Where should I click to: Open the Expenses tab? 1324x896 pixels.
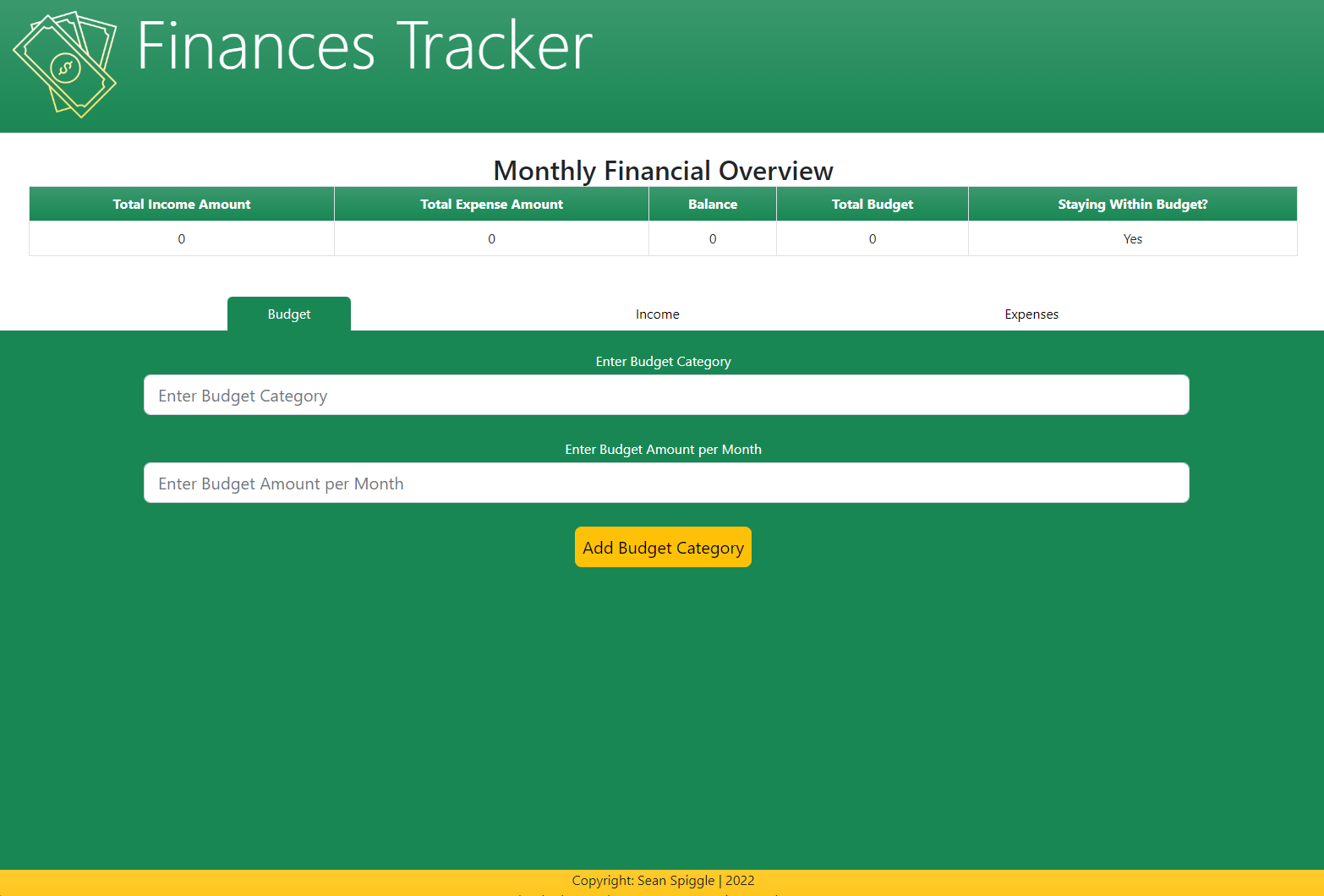click(x=1031, y=314)
